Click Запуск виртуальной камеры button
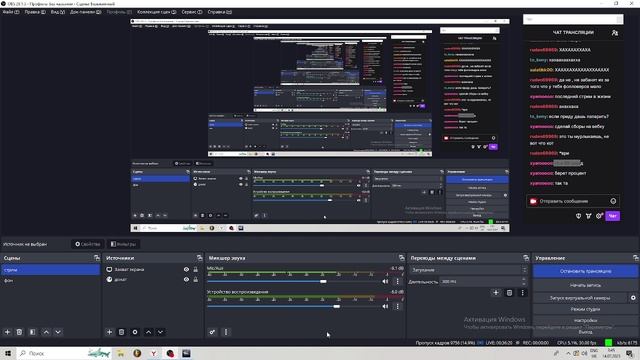Screen dimensions: 640x360 (580, 298)
